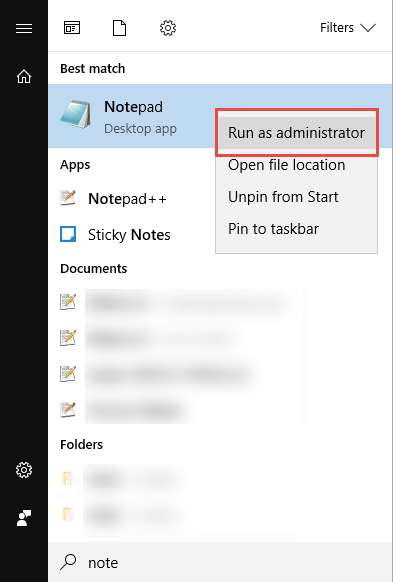The height and width of the screenshot is (582, 393).
Task: Click the Apps section header
Action: point(75,165)
